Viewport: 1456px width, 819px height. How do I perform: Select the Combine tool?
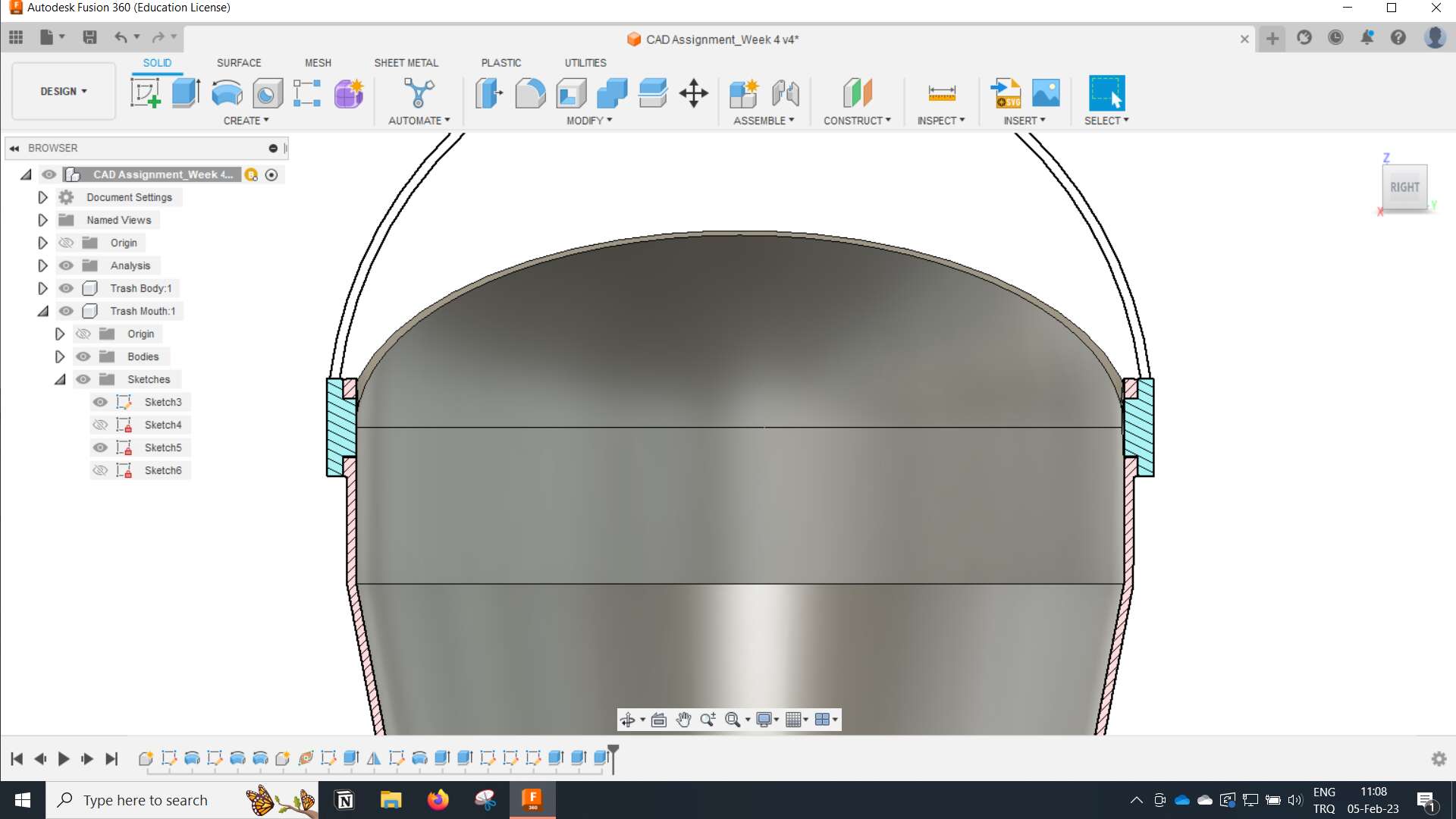(612, 93)
